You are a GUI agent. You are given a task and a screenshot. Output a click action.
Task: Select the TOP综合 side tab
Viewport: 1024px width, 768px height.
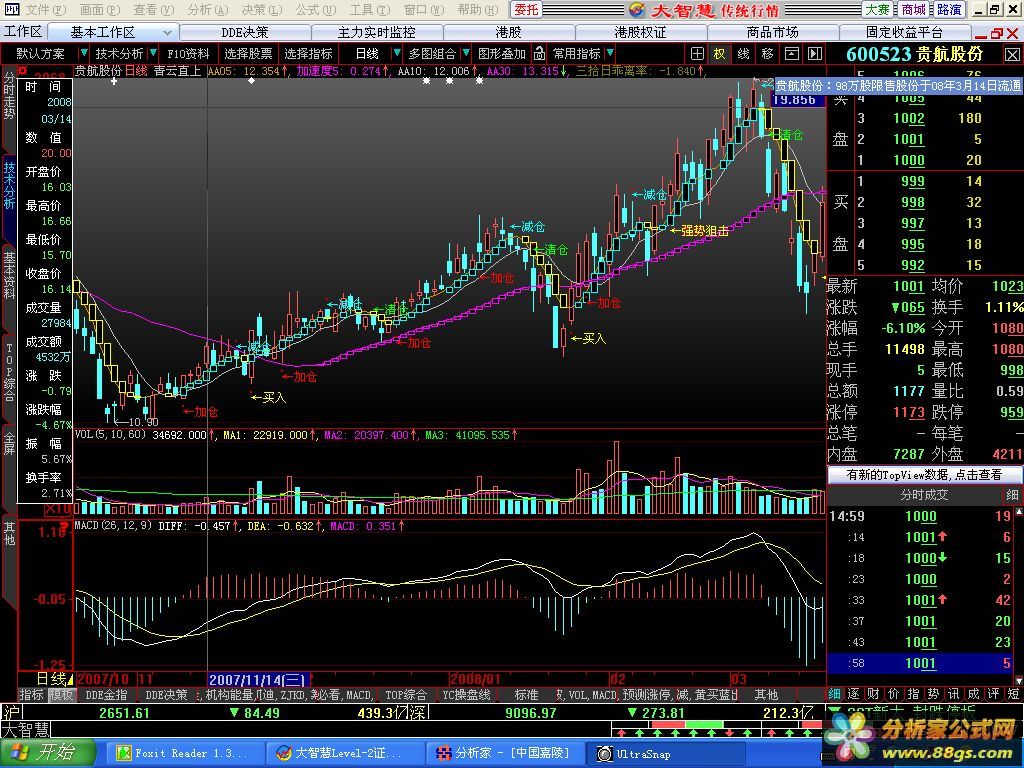pos(8,371)
